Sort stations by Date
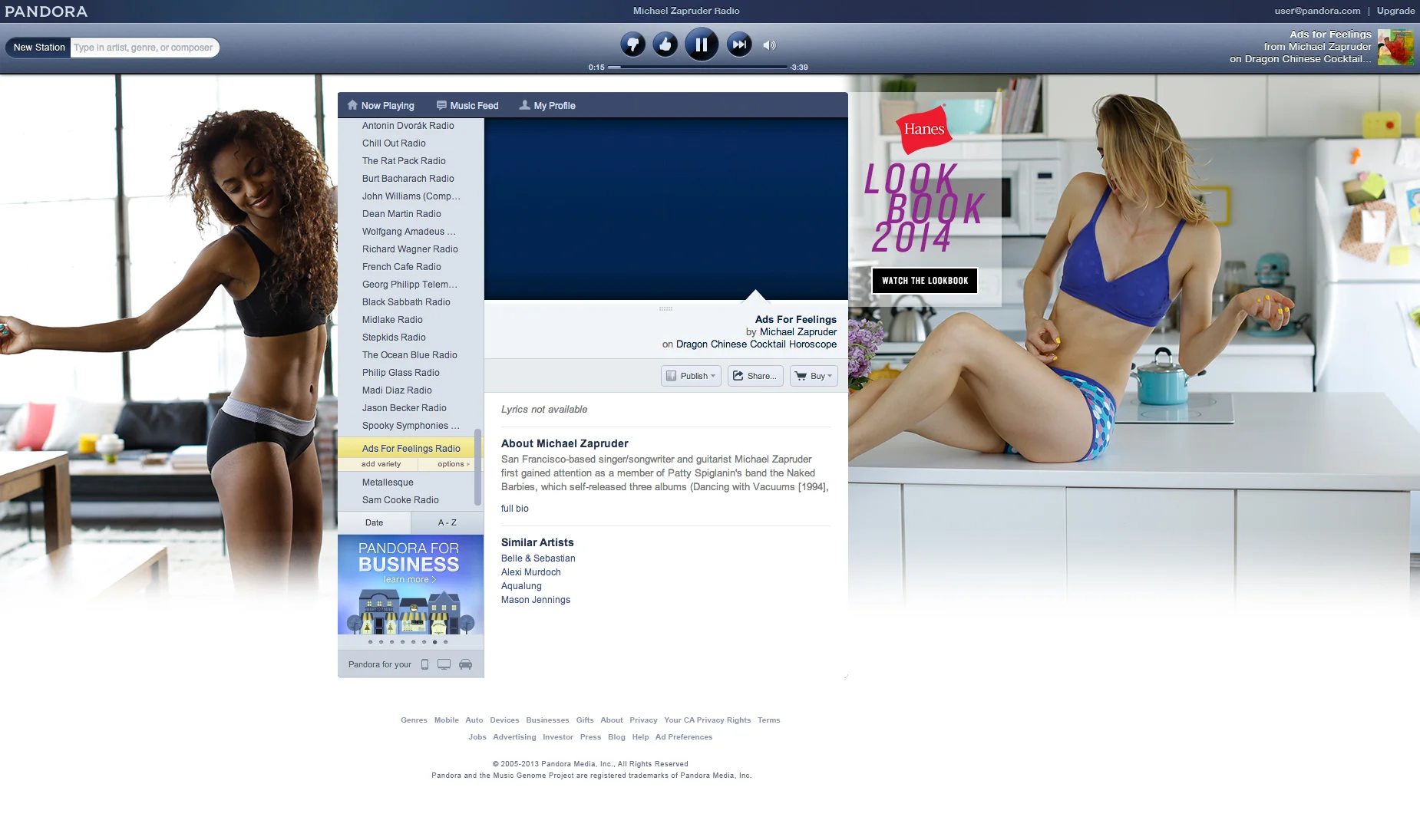The image size is (1420, 840). click(x=374, y=523)
